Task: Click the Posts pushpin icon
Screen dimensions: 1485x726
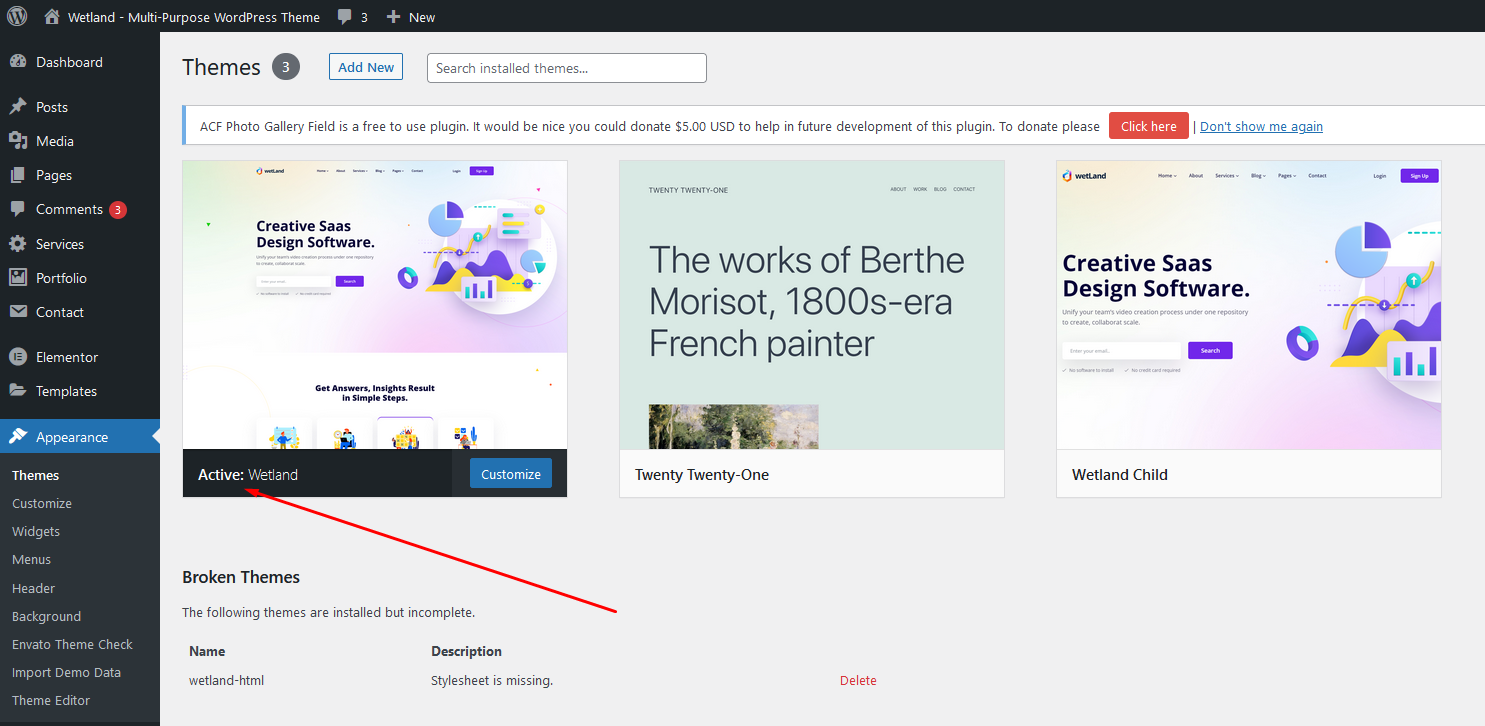Action: [18, 107]
